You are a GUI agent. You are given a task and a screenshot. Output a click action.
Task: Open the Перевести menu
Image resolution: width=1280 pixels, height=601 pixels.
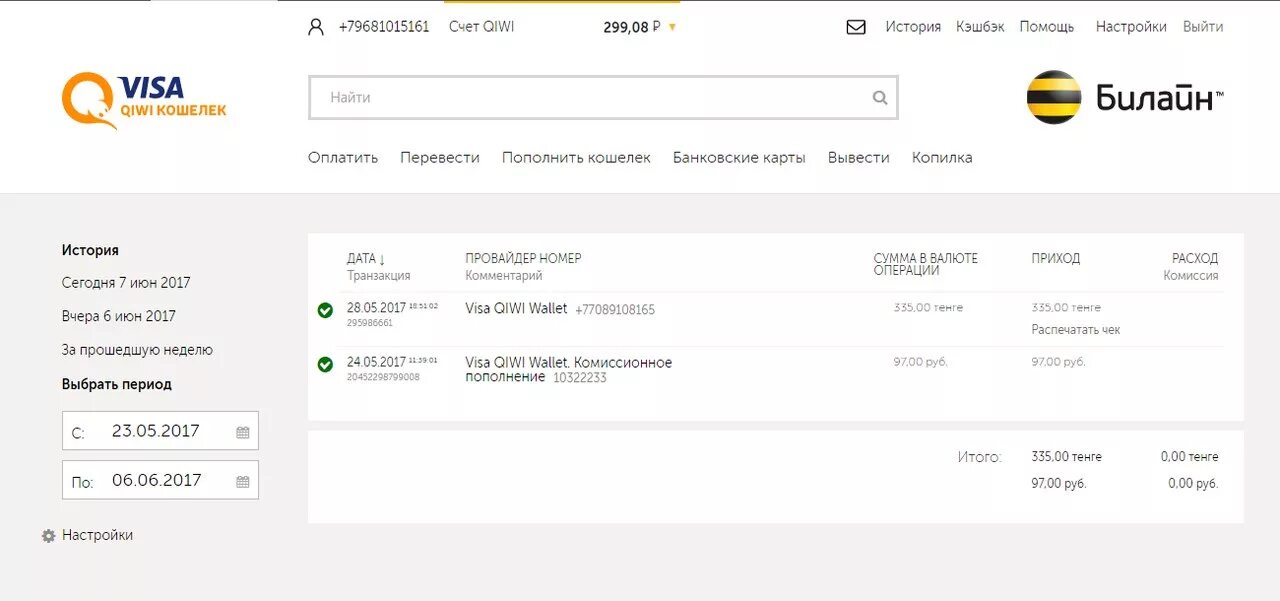(440, 157)
